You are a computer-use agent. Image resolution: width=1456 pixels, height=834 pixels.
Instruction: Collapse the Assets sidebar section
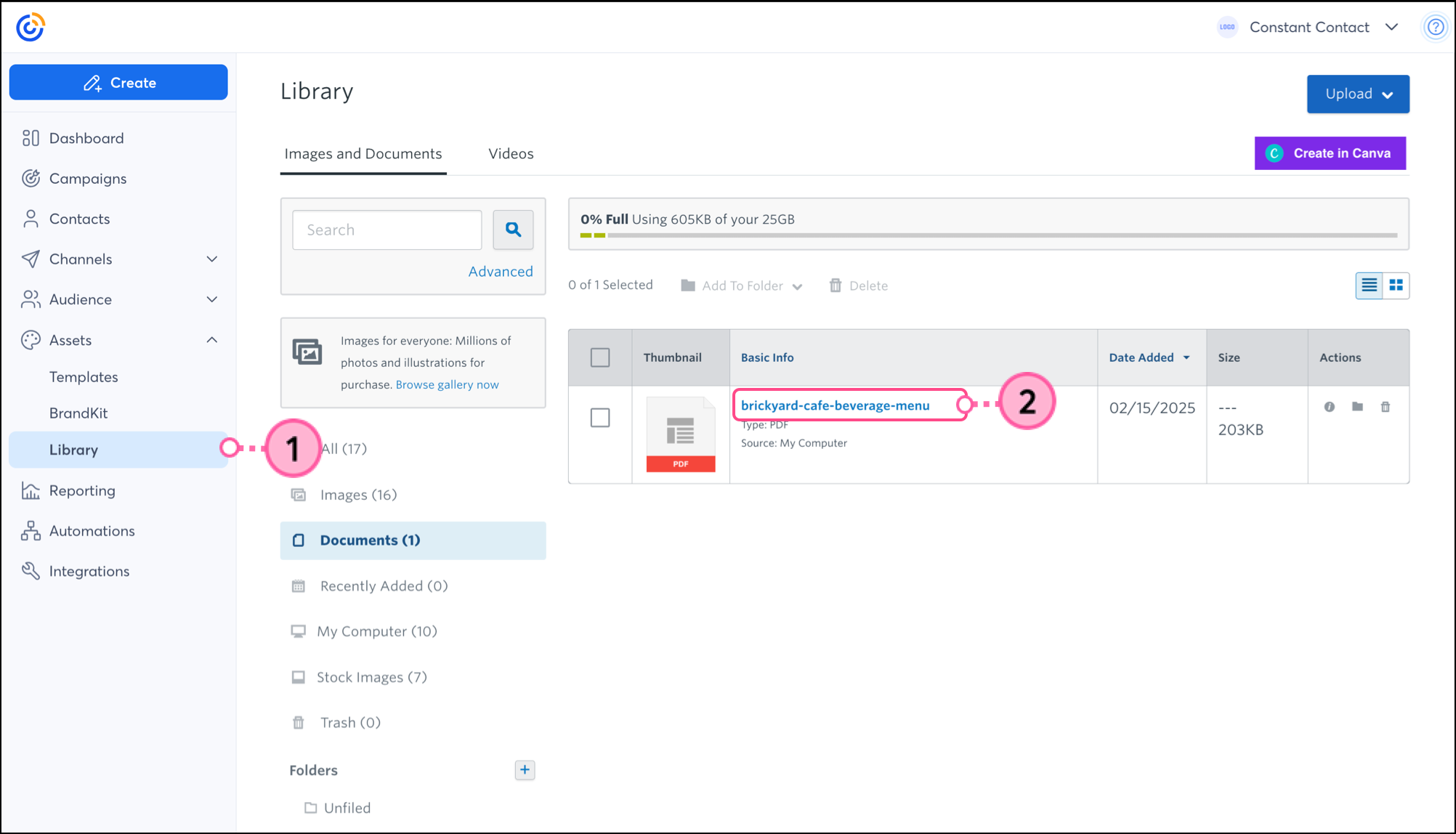tap(211, 340)
